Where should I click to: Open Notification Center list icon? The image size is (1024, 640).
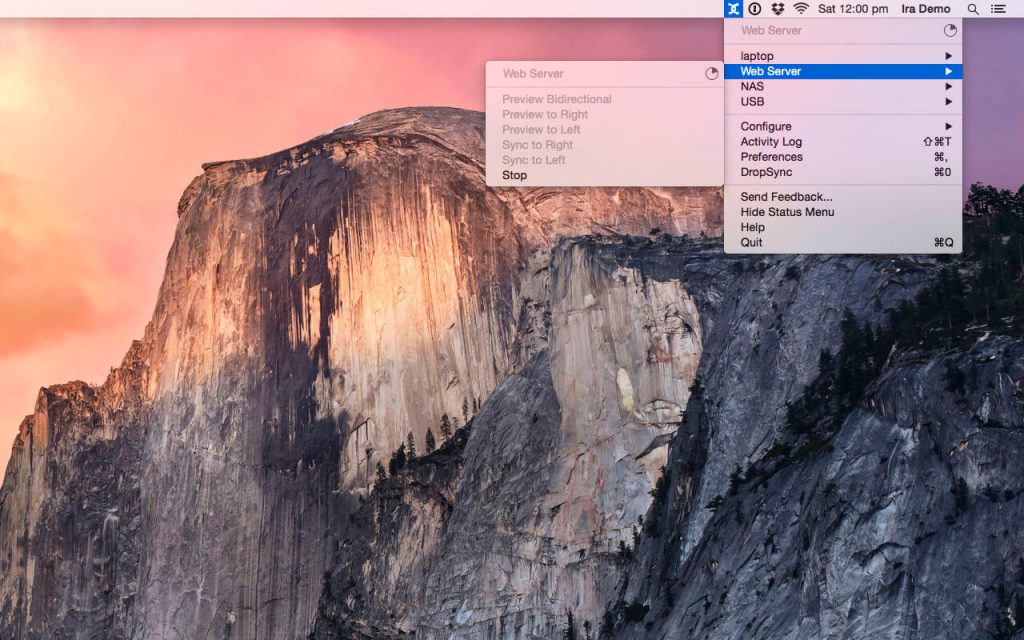point(998,9)
